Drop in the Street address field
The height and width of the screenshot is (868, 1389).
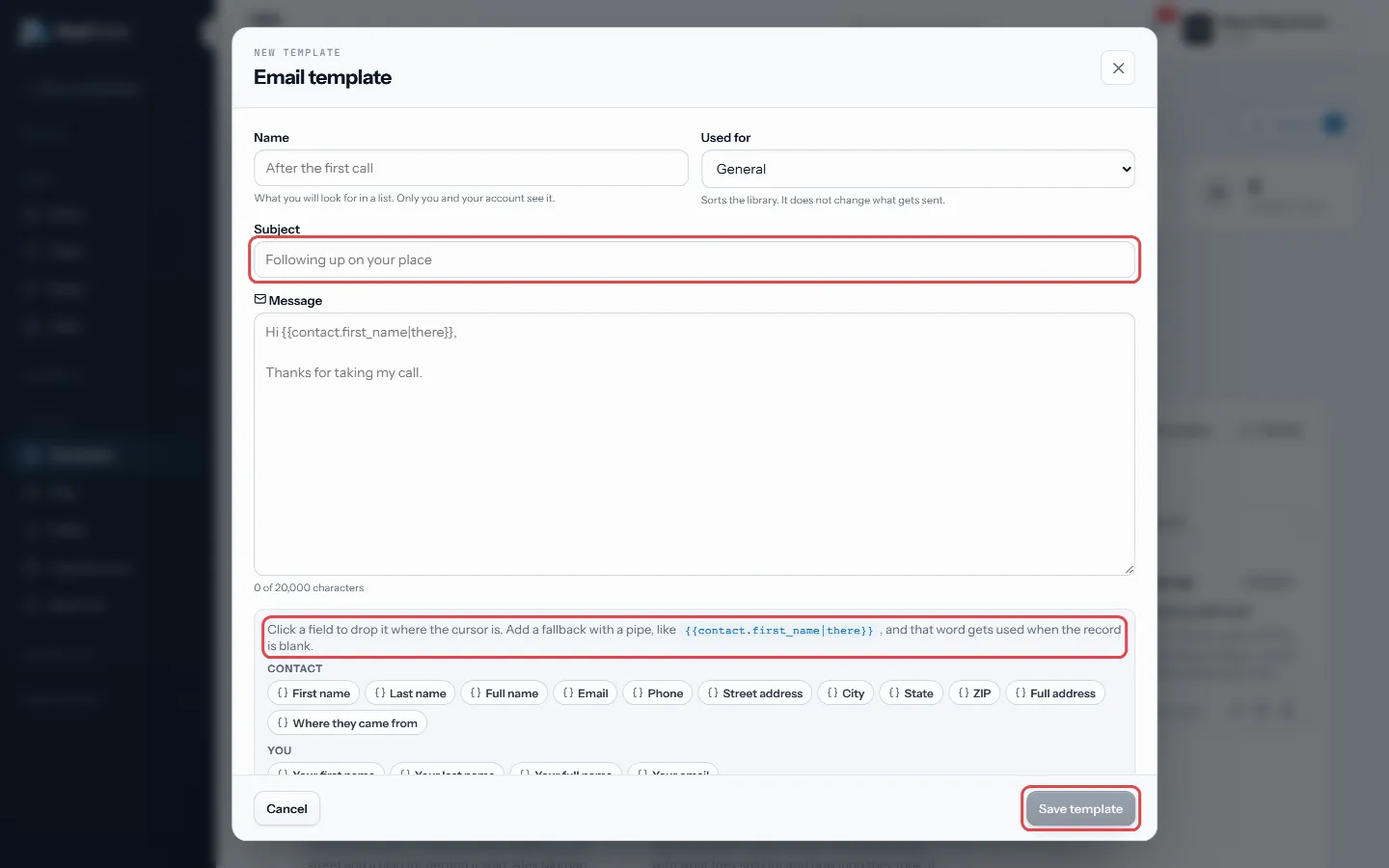755,693
